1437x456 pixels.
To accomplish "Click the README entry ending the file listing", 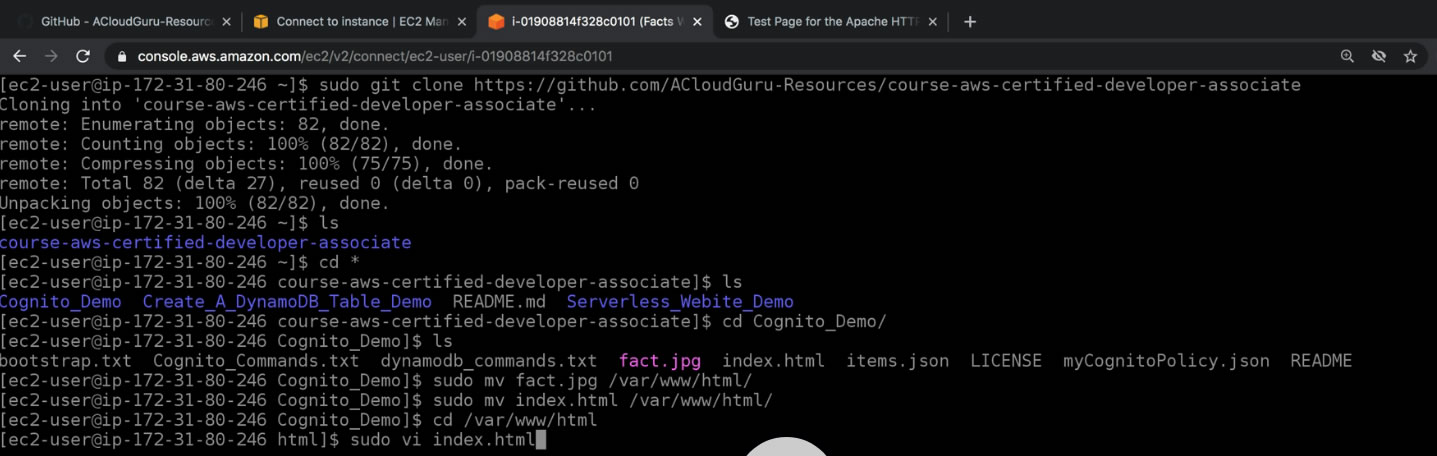I will pos(1321,361).
